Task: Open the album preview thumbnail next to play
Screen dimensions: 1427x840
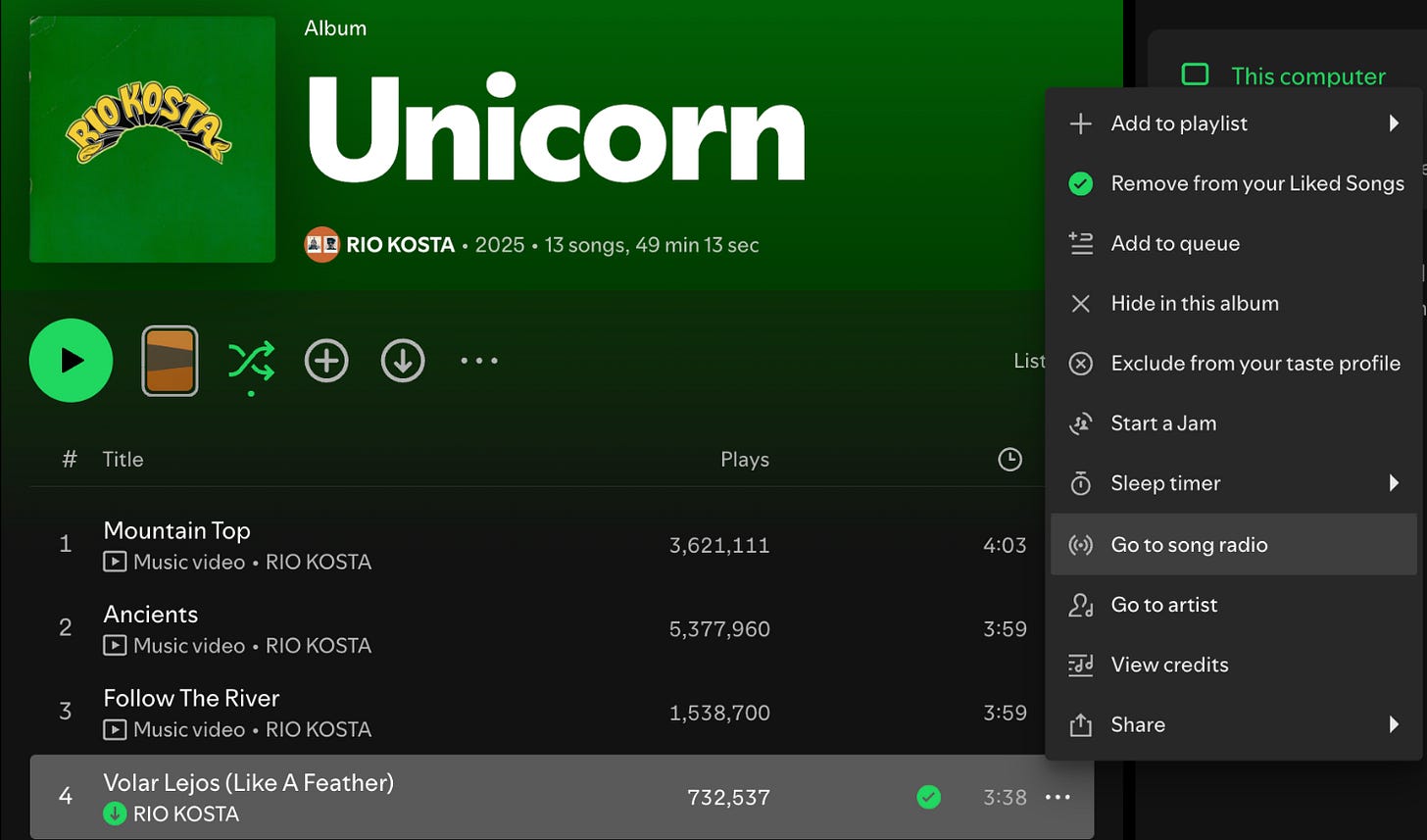Action: [x=170, y=361]
